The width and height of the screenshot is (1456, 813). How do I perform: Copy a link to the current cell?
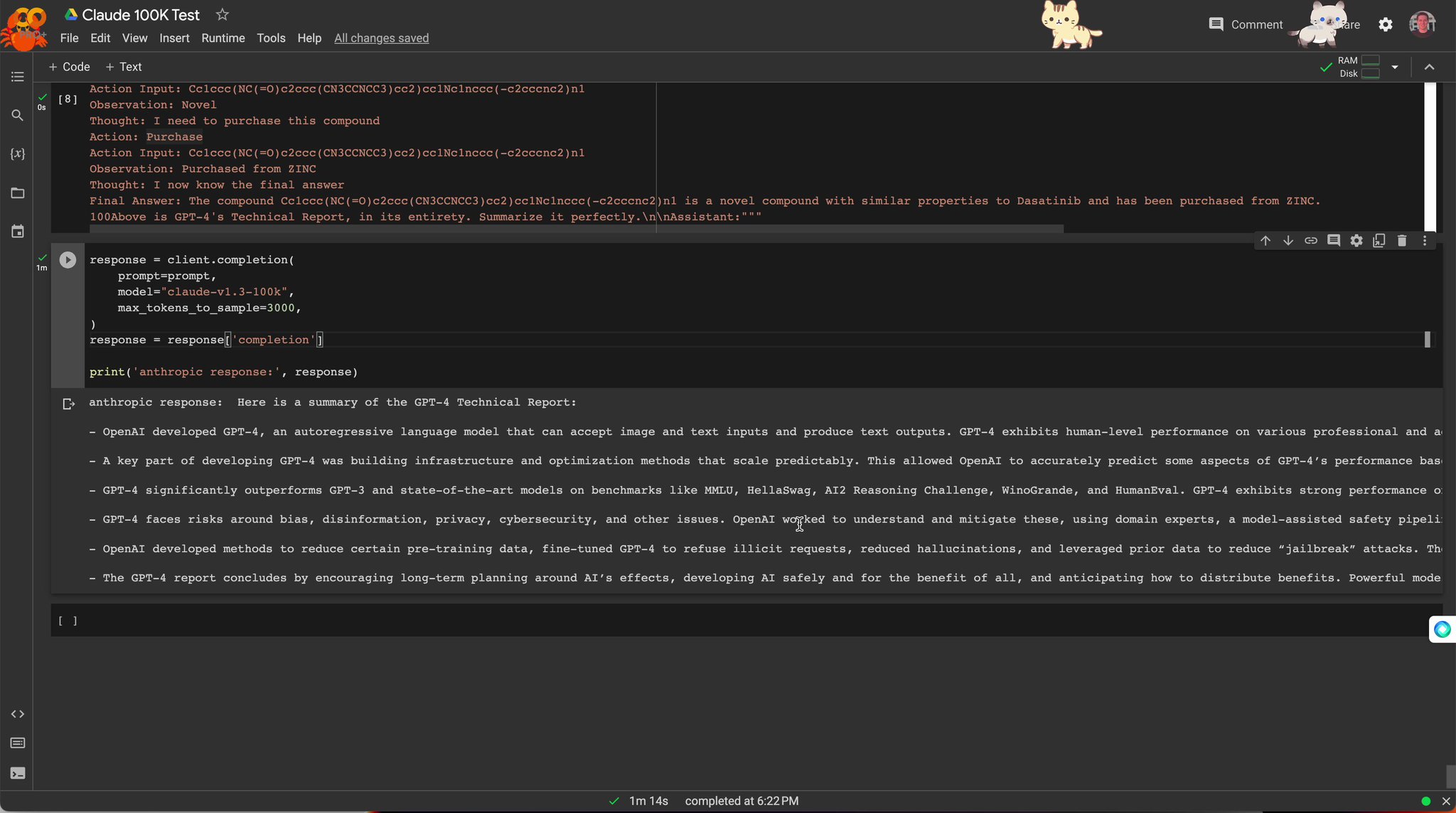point(1311,241)
